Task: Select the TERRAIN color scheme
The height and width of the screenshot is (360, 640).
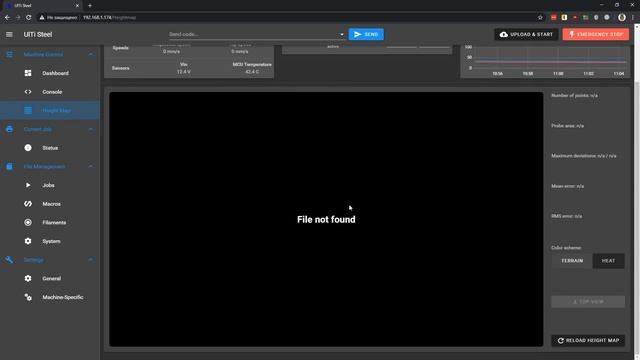Action: pos(572,261)
